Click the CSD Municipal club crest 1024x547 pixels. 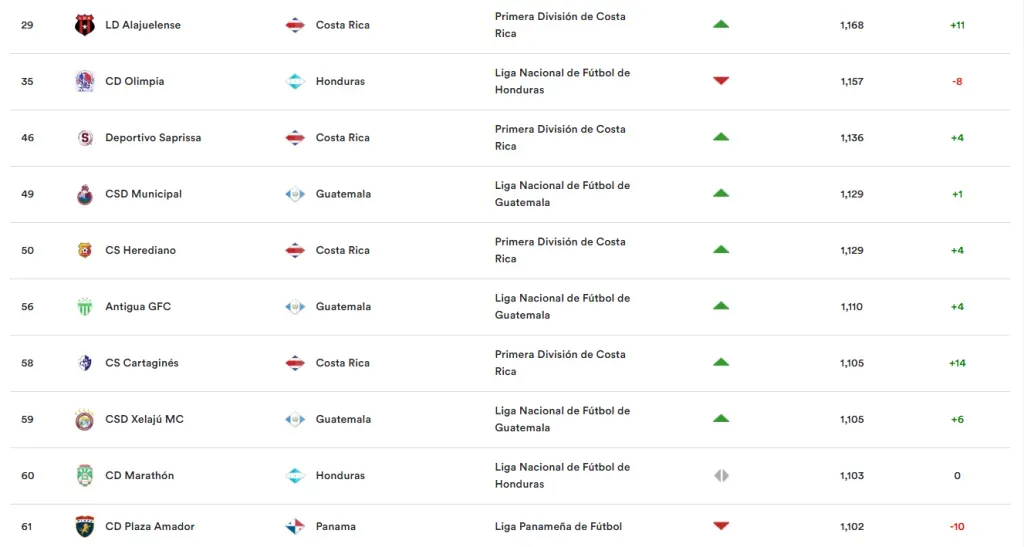pos(85,194)
